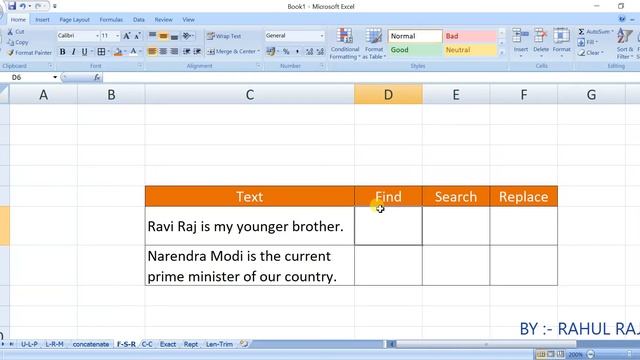Increase decimal places
This screenshot has height=360, width=640.
tap(309, 51)
